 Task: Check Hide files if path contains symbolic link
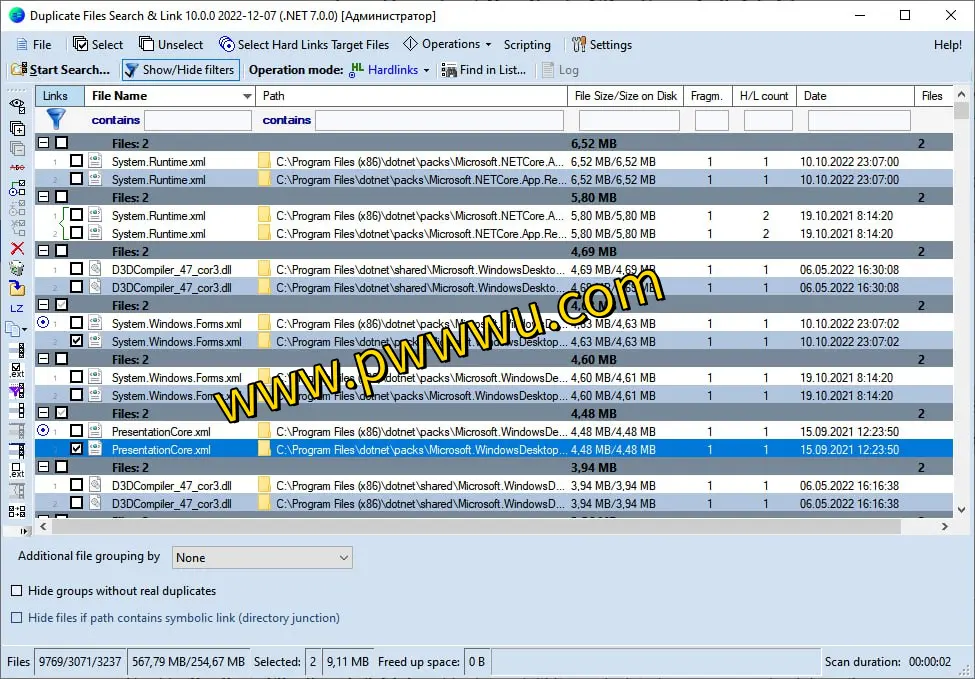tap(17, 618)
